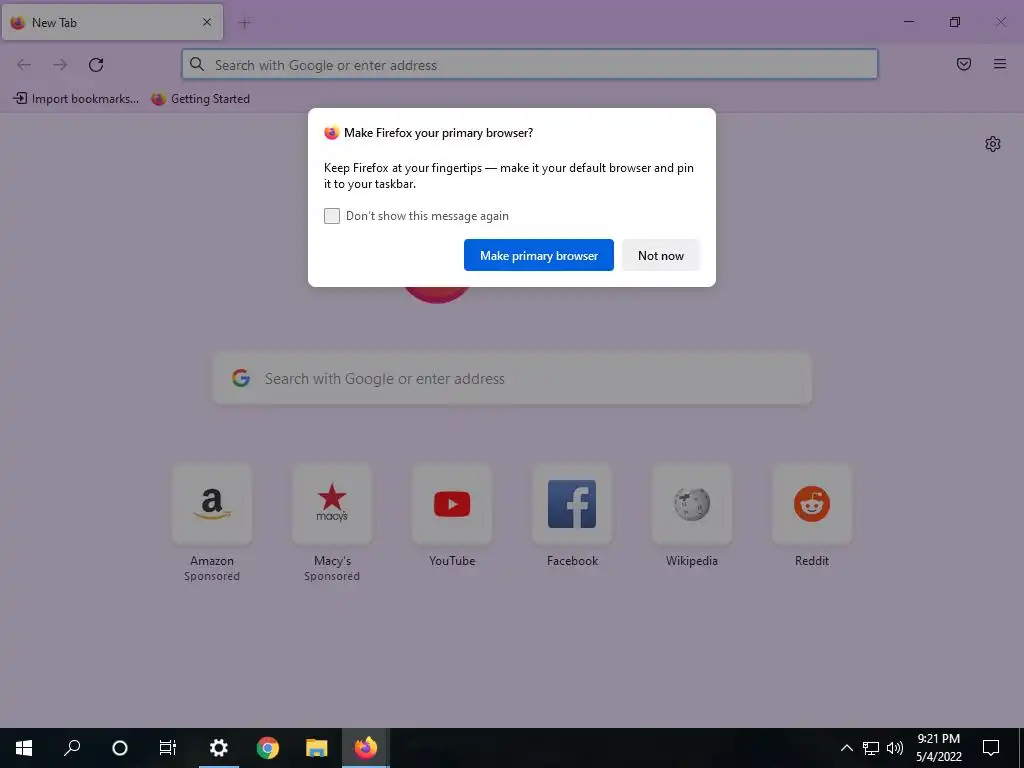Open the Windows Start menu
1024x768 pixels.
(24, 748)
